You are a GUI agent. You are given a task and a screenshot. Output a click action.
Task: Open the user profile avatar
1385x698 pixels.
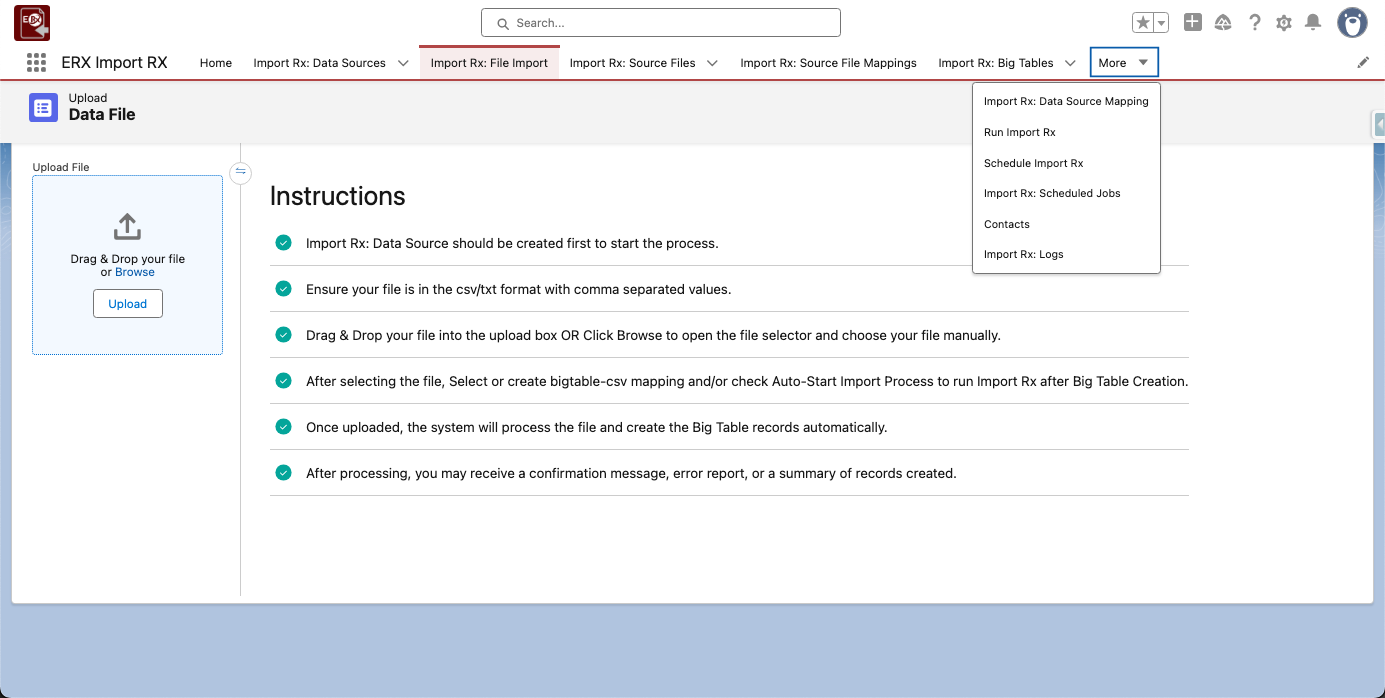coord(1352,23)
